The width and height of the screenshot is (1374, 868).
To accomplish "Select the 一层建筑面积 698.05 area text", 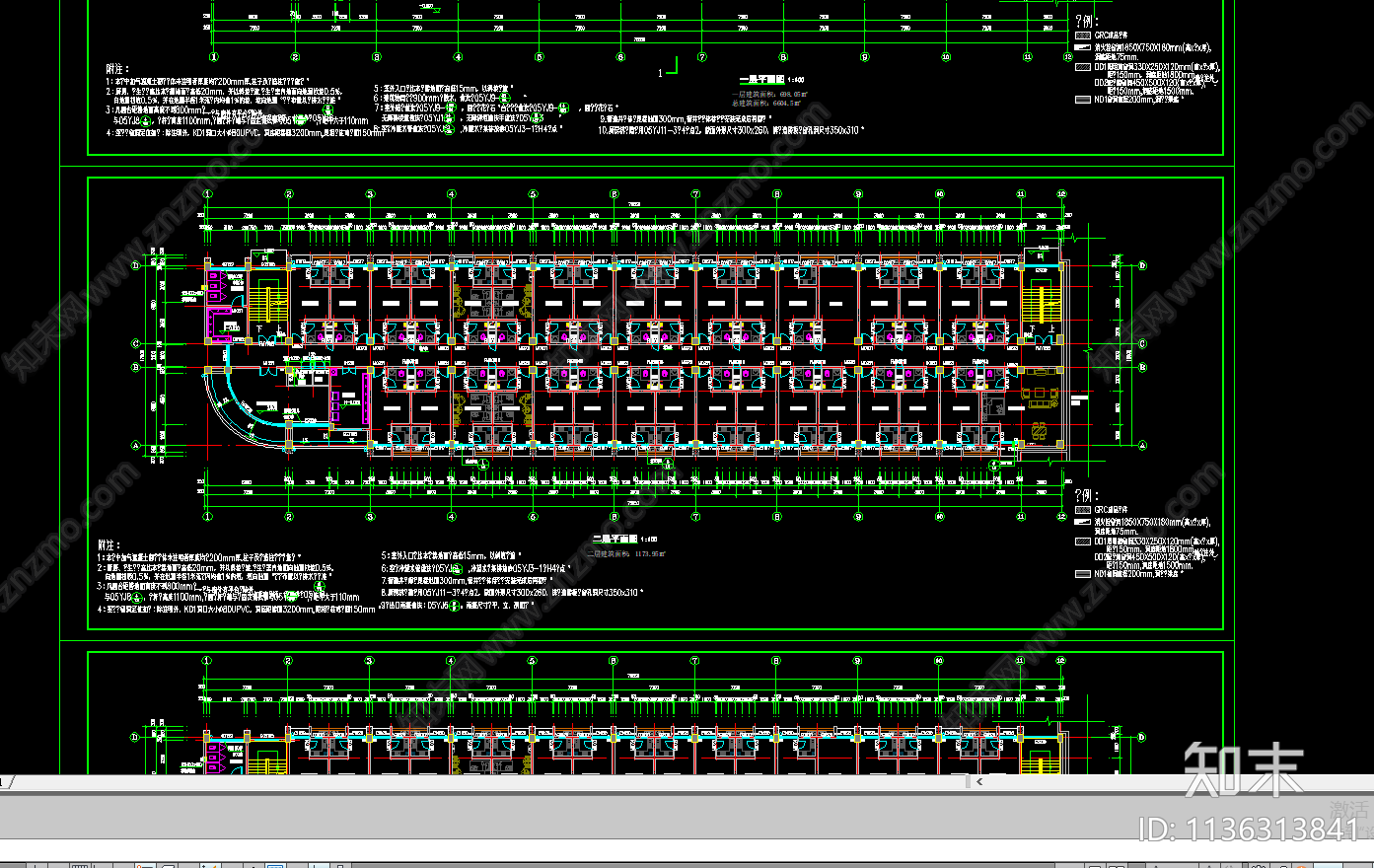I will [767, 94].
